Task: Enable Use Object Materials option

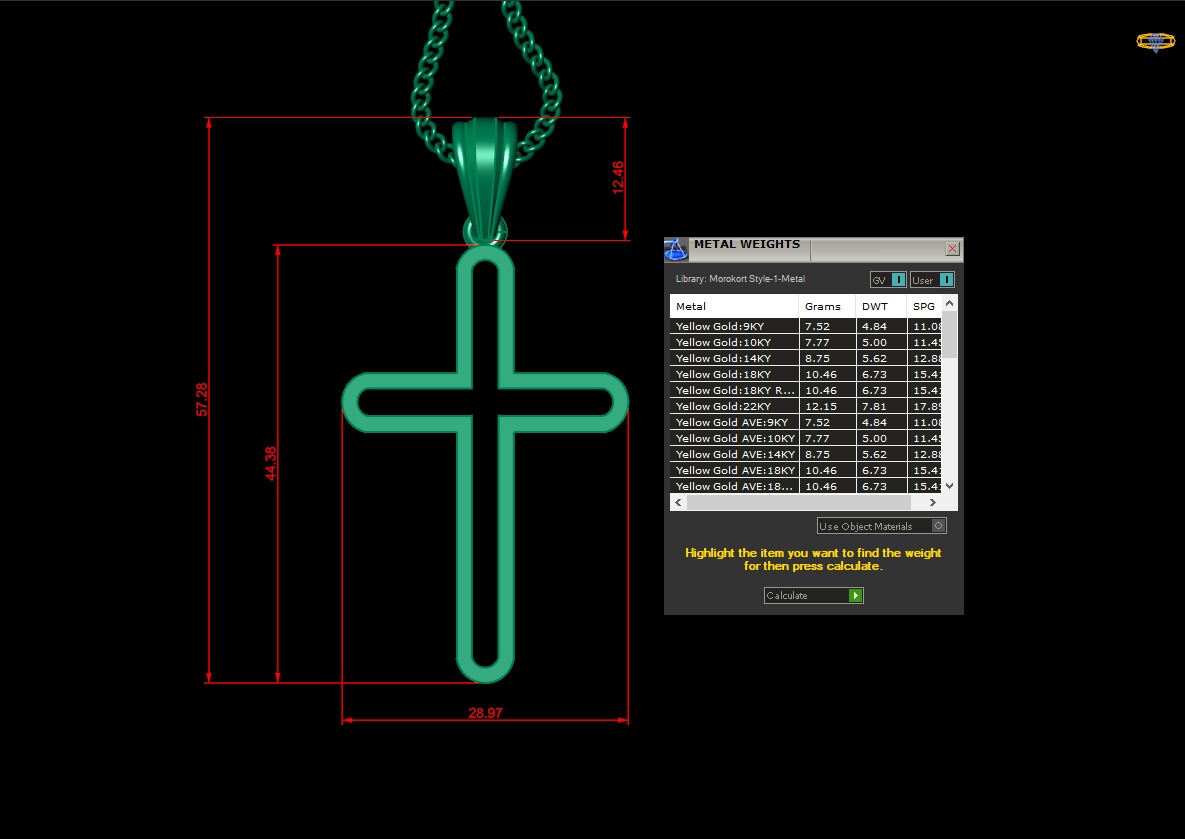Action: (881, 526)
